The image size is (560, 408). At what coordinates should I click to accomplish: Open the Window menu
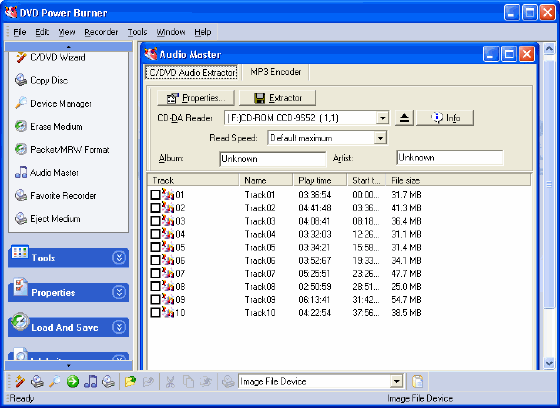171,32
